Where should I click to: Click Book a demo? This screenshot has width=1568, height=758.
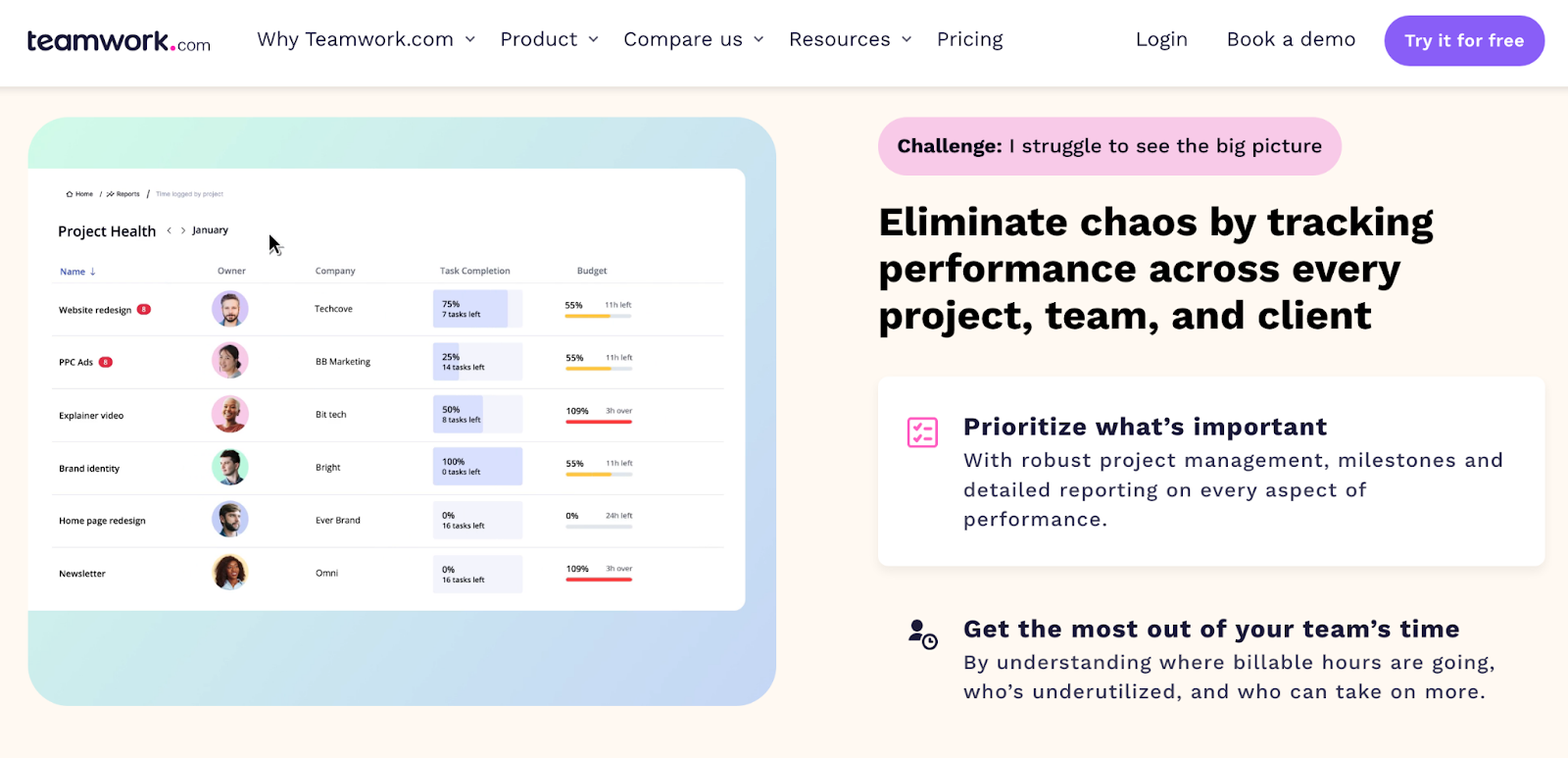[x=1291, y=39]
